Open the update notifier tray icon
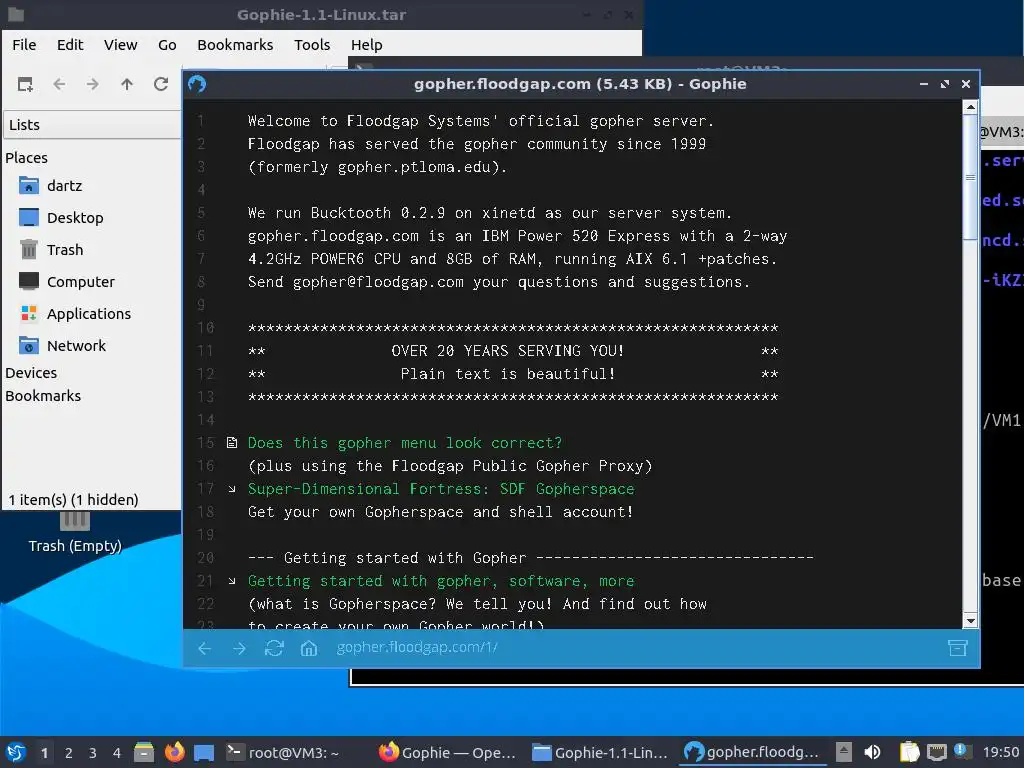This screenshot has width=1024, height=768. click(961, 751)
